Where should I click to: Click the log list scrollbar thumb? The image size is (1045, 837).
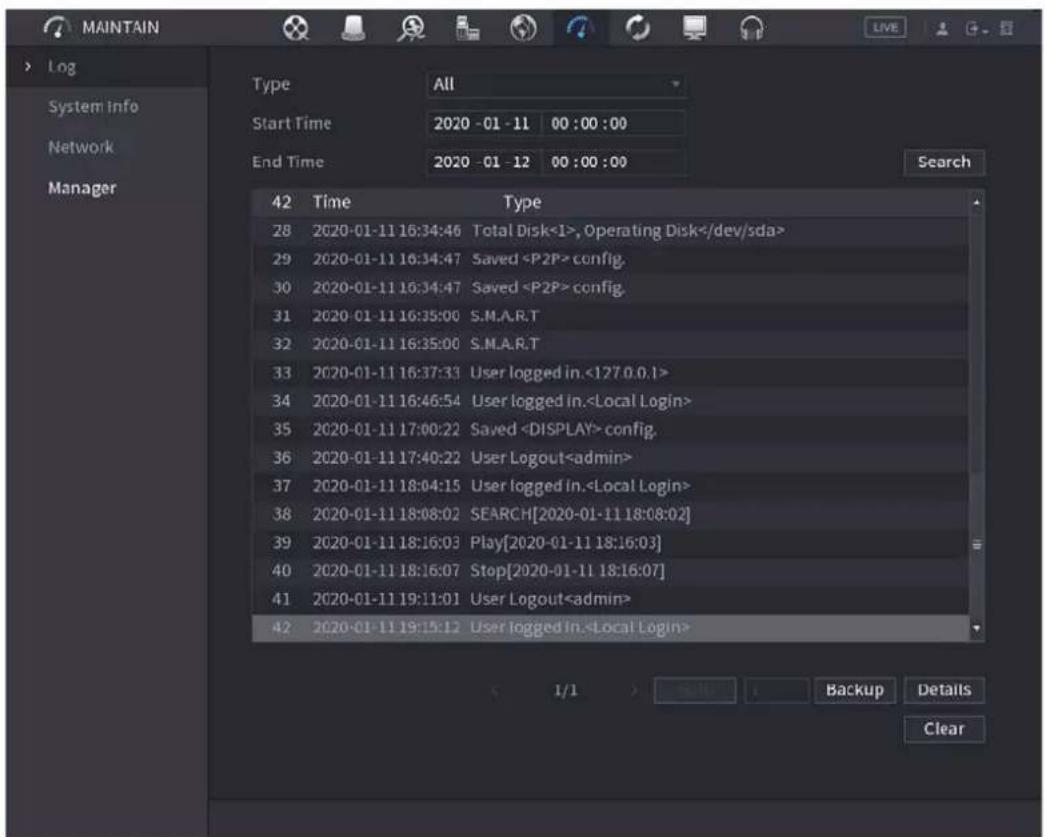977,544
